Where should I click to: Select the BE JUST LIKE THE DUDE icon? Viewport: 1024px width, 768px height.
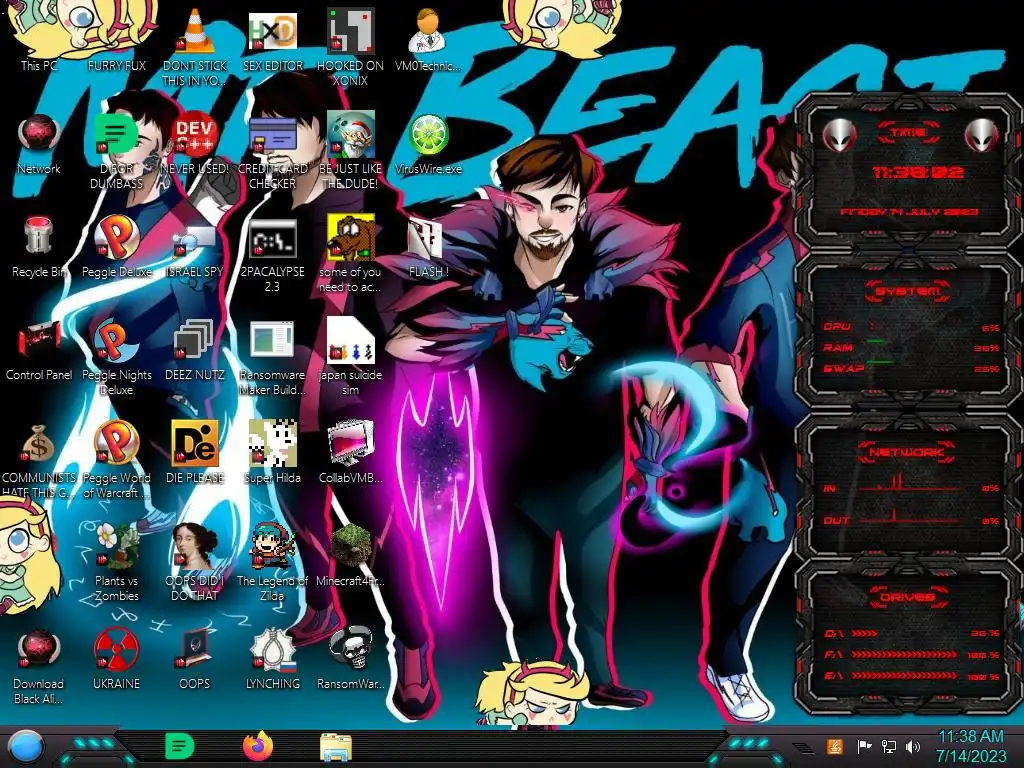350,150
